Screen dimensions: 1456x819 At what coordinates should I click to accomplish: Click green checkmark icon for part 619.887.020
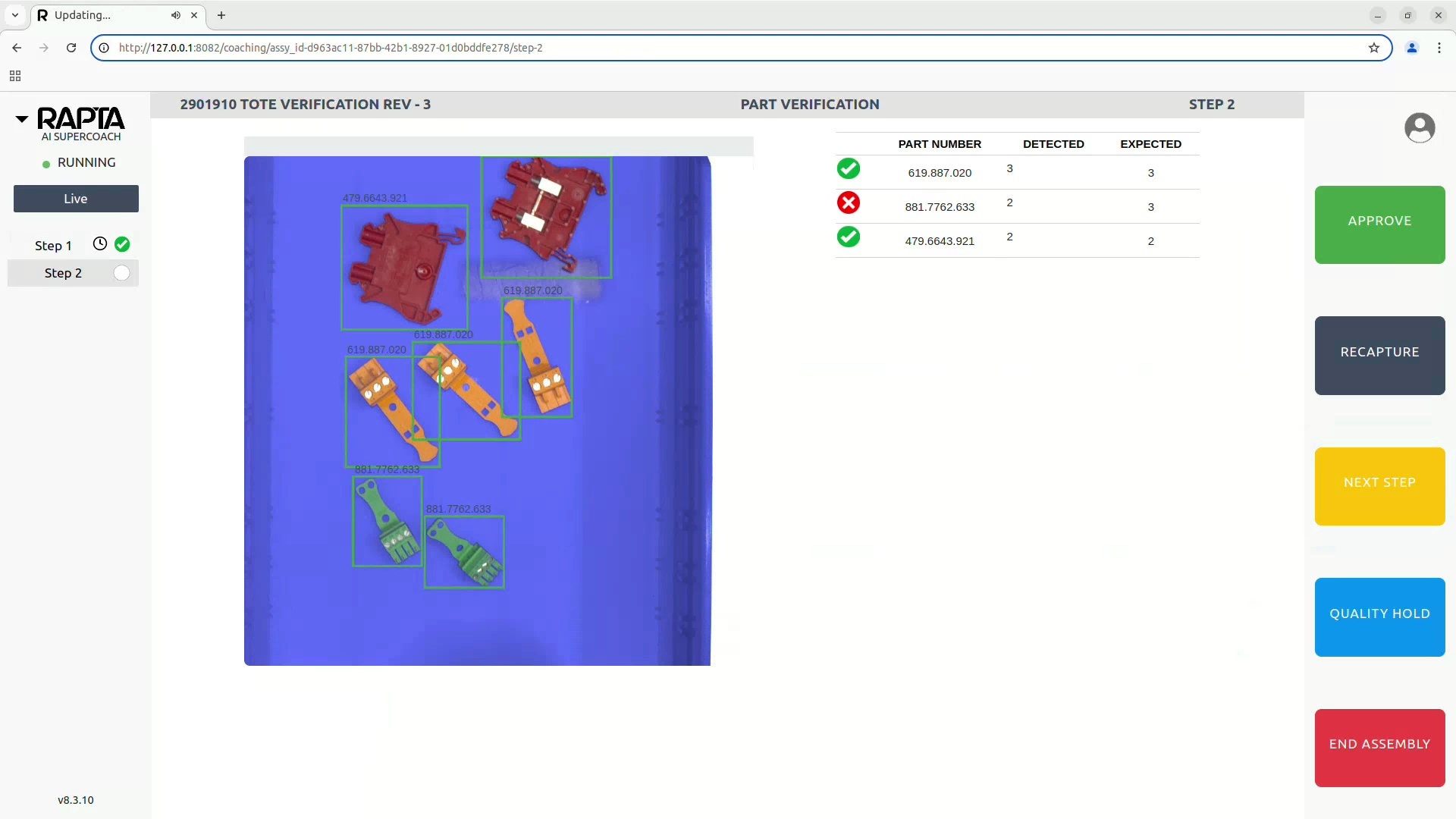click(848, 168)
